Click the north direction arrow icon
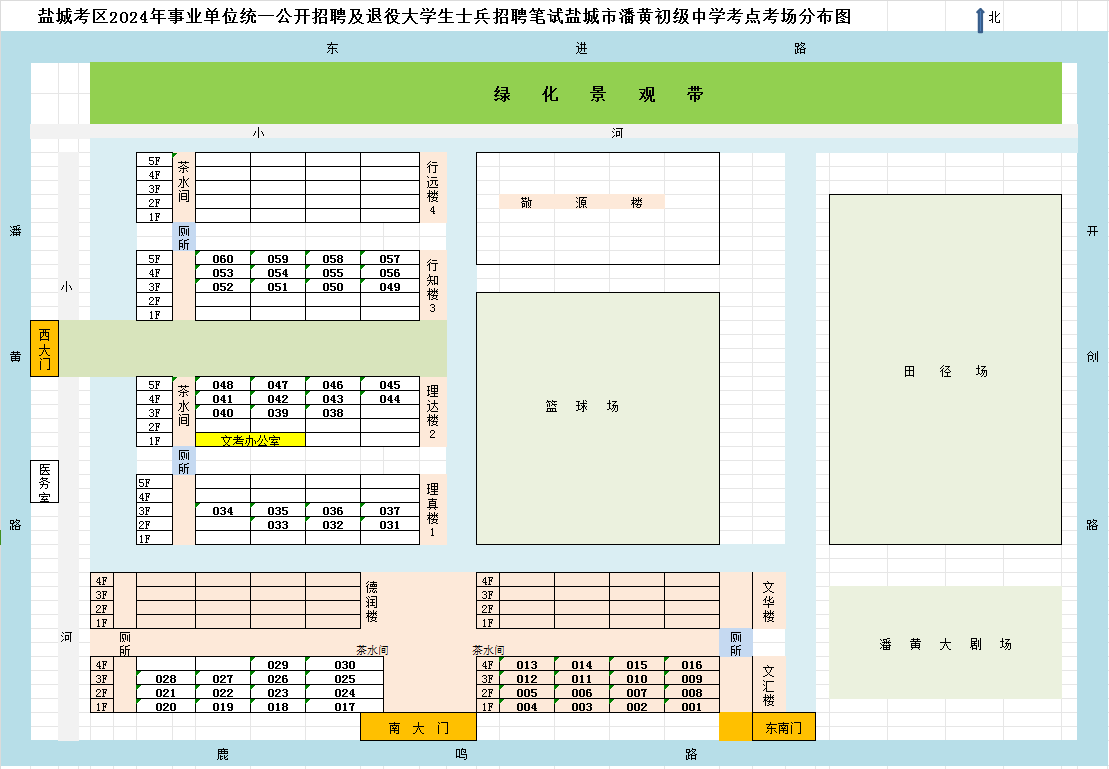Screen dimensions: 1109x769 coord(981,19)
